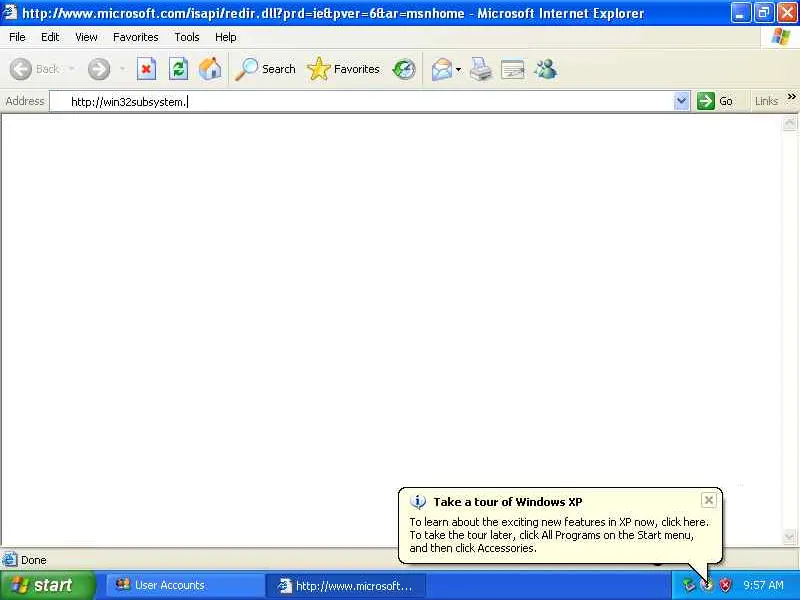
Task: Open the Favorites menu
Action: click(x=136, y=37)
